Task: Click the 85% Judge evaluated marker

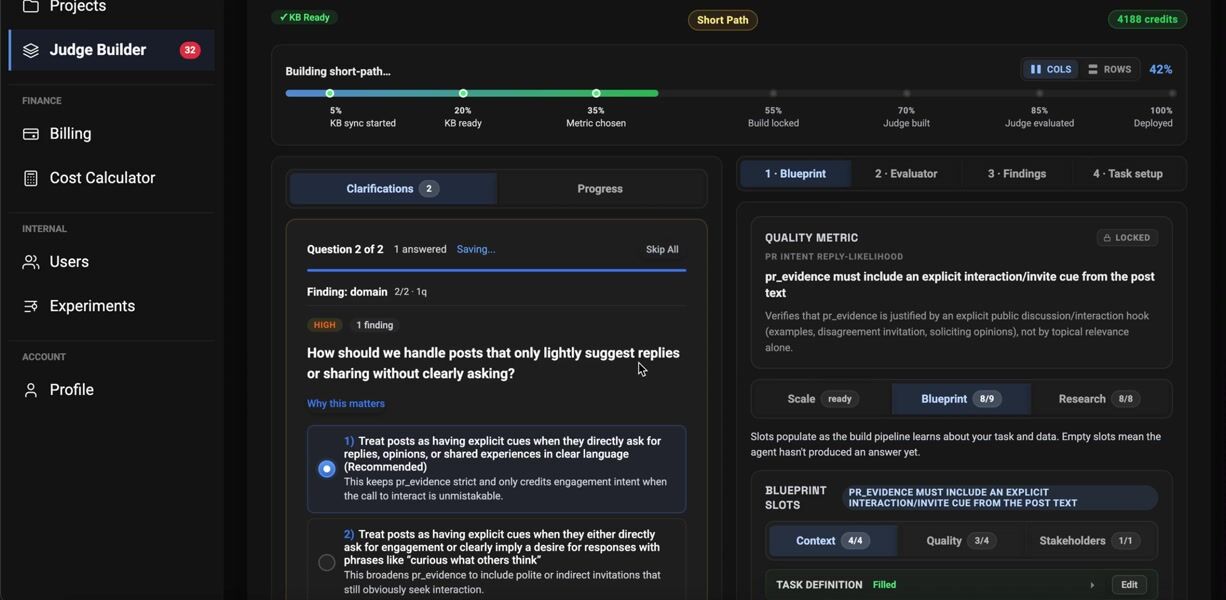Action: point(1039,94)
